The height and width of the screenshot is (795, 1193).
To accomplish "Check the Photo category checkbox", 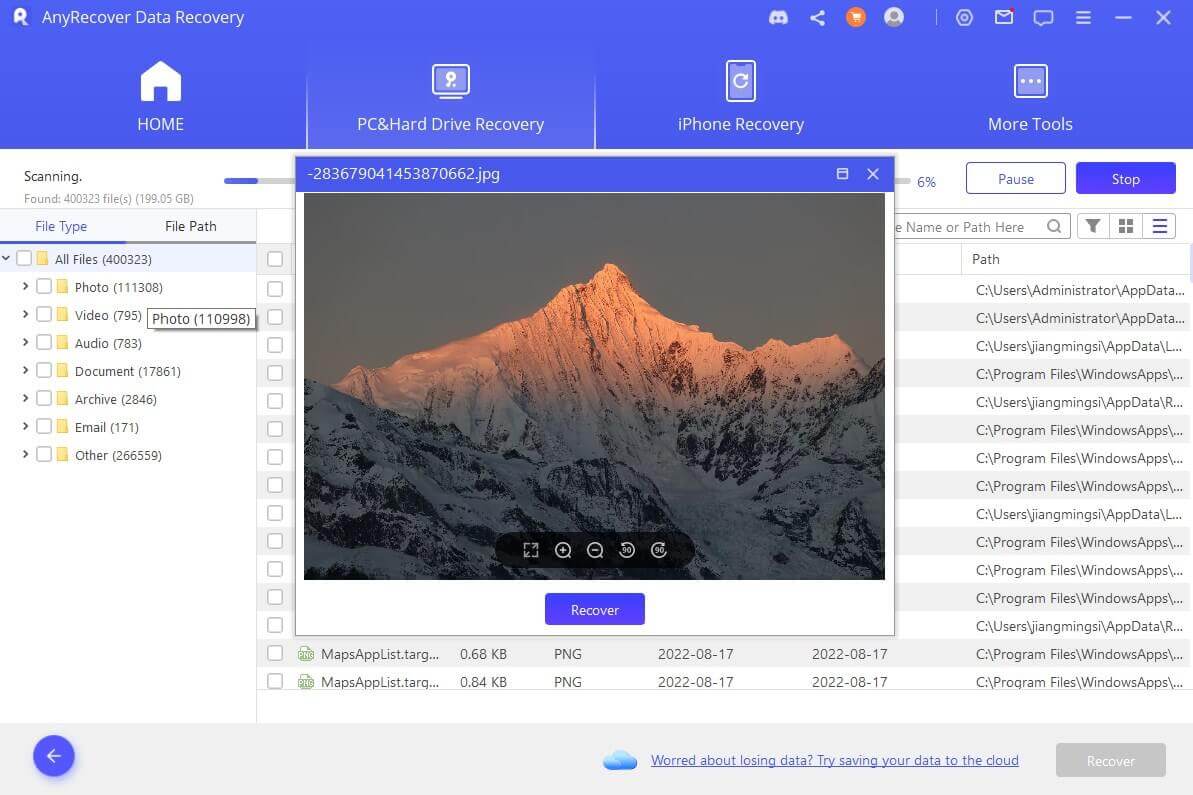I will click(44, 287).
